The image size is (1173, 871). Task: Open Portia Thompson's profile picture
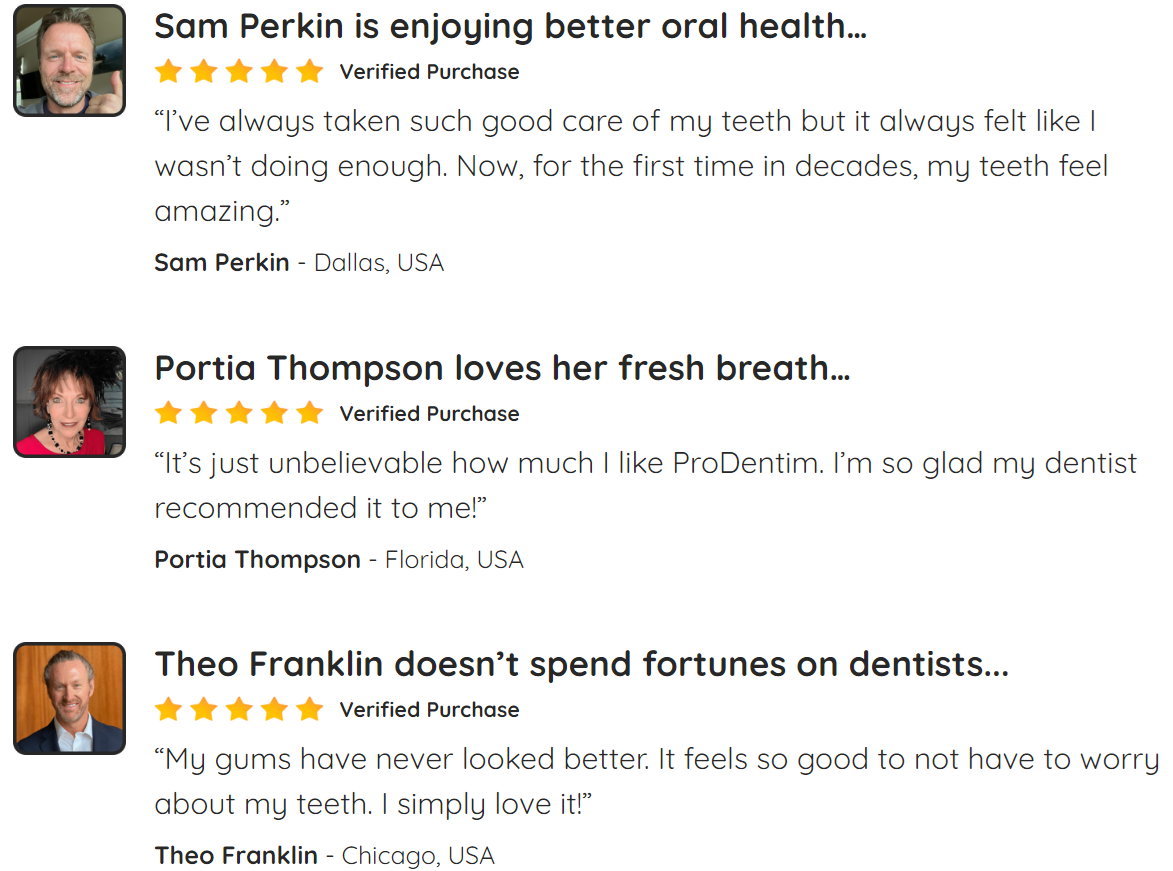click(70, 402)
